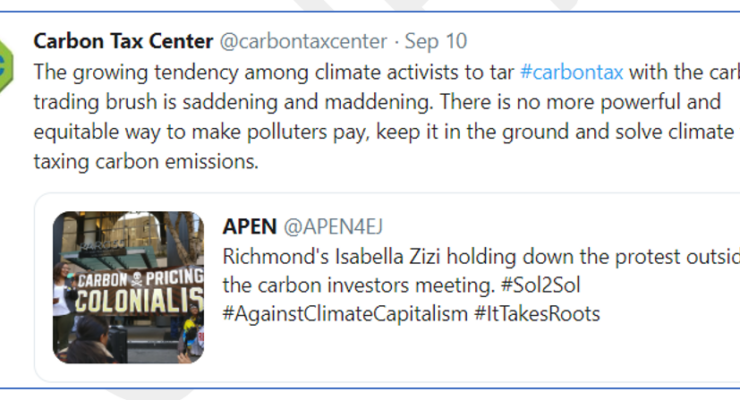
Task: Click the #Sol2Sol hashtag
Action: pos(540,285)
